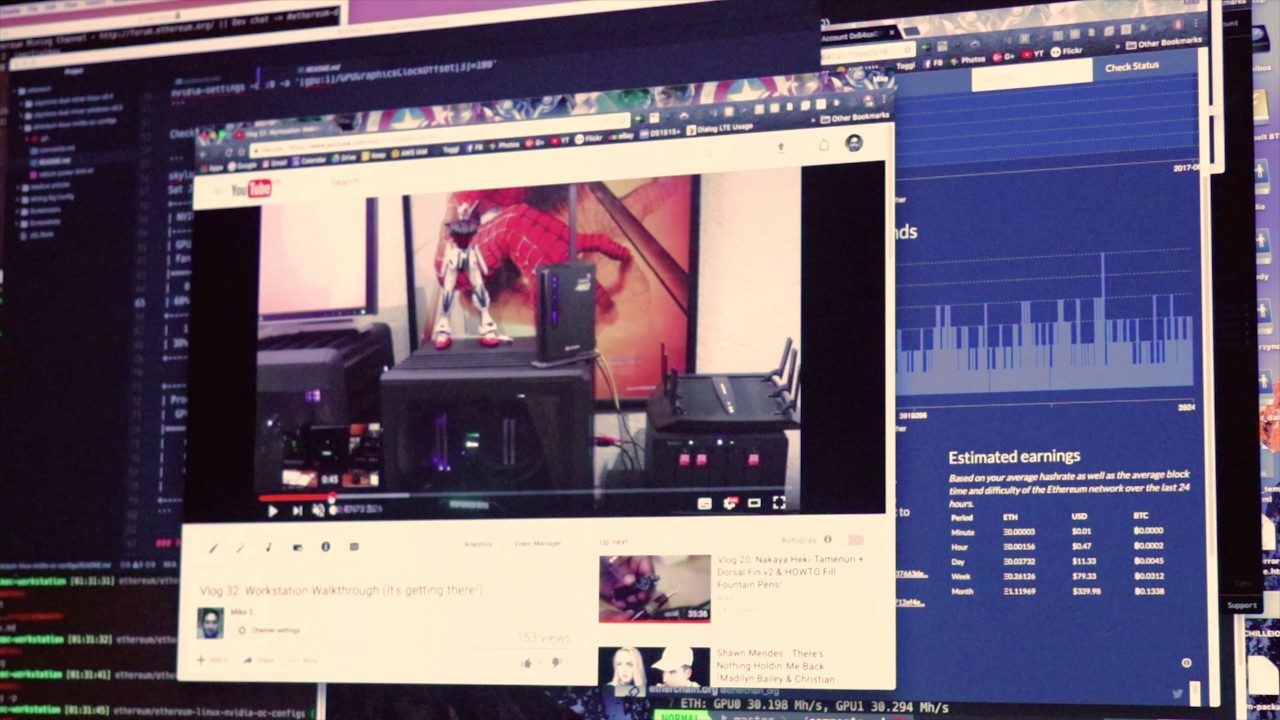
Task: Mute the video player volume
Action: coord(318,510)
